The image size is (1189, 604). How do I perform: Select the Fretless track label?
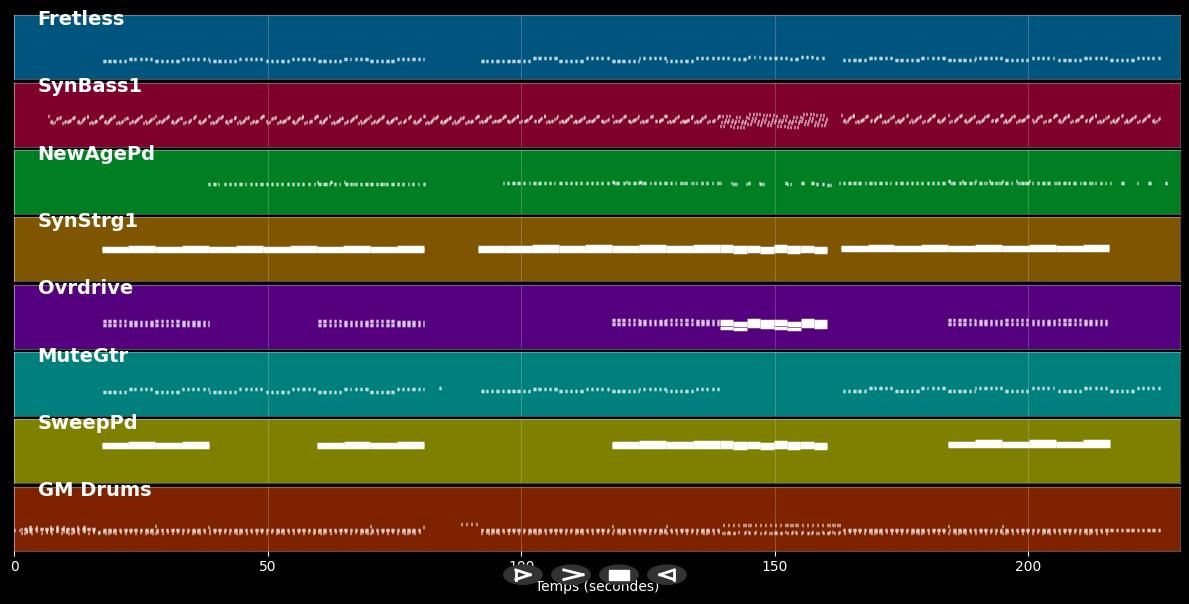point(81,19)
